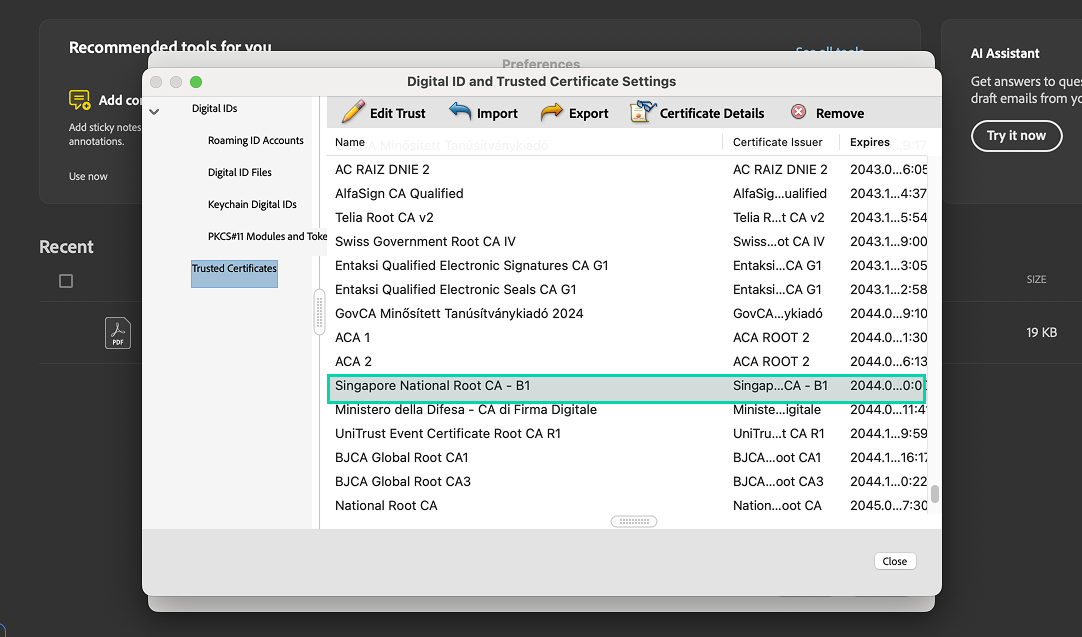The width and height of the screenshot is (1082, 637).
Task: Click the Edit Trust pencil icon
Action: (x=353, y=112)
